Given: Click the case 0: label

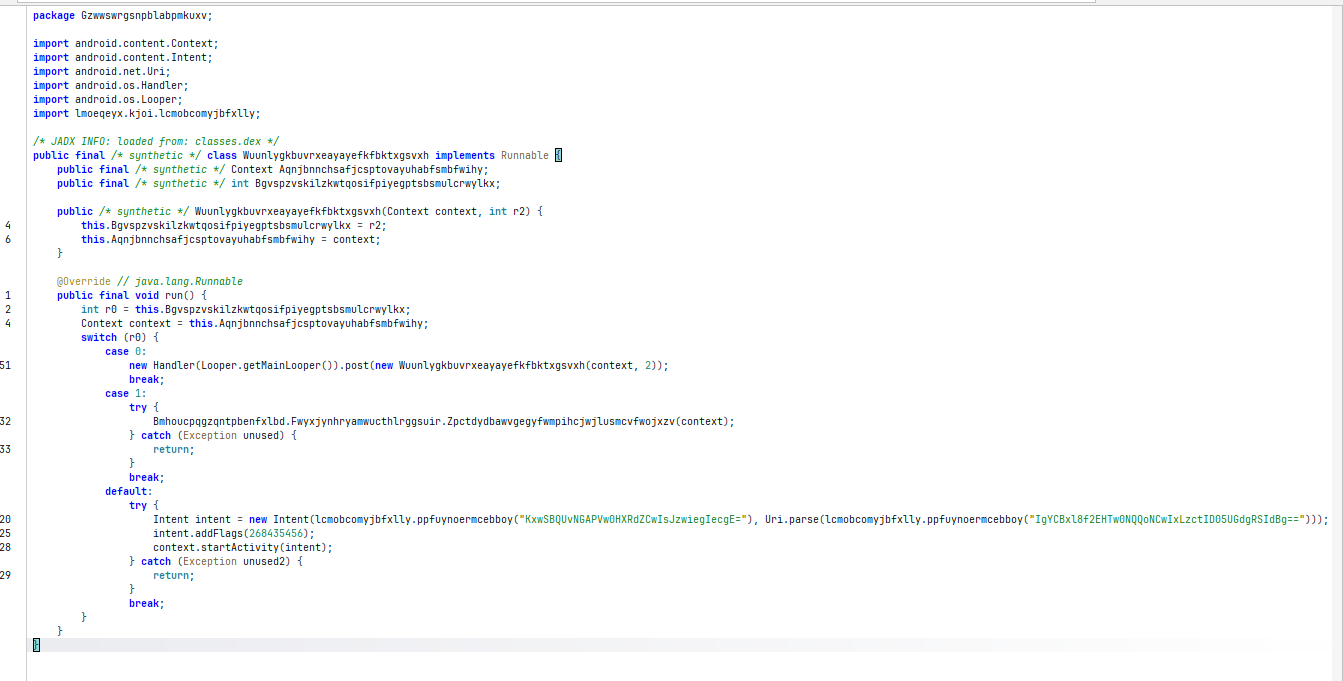Looking at the screenshot, I should [126, 351].
